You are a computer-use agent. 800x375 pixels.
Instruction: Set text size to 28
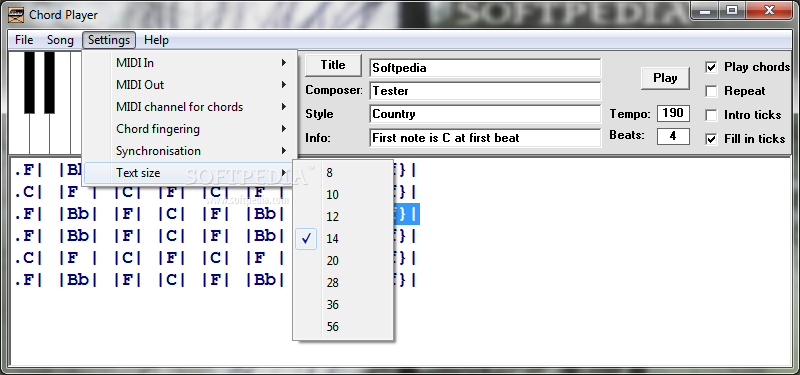pos(343,282)
